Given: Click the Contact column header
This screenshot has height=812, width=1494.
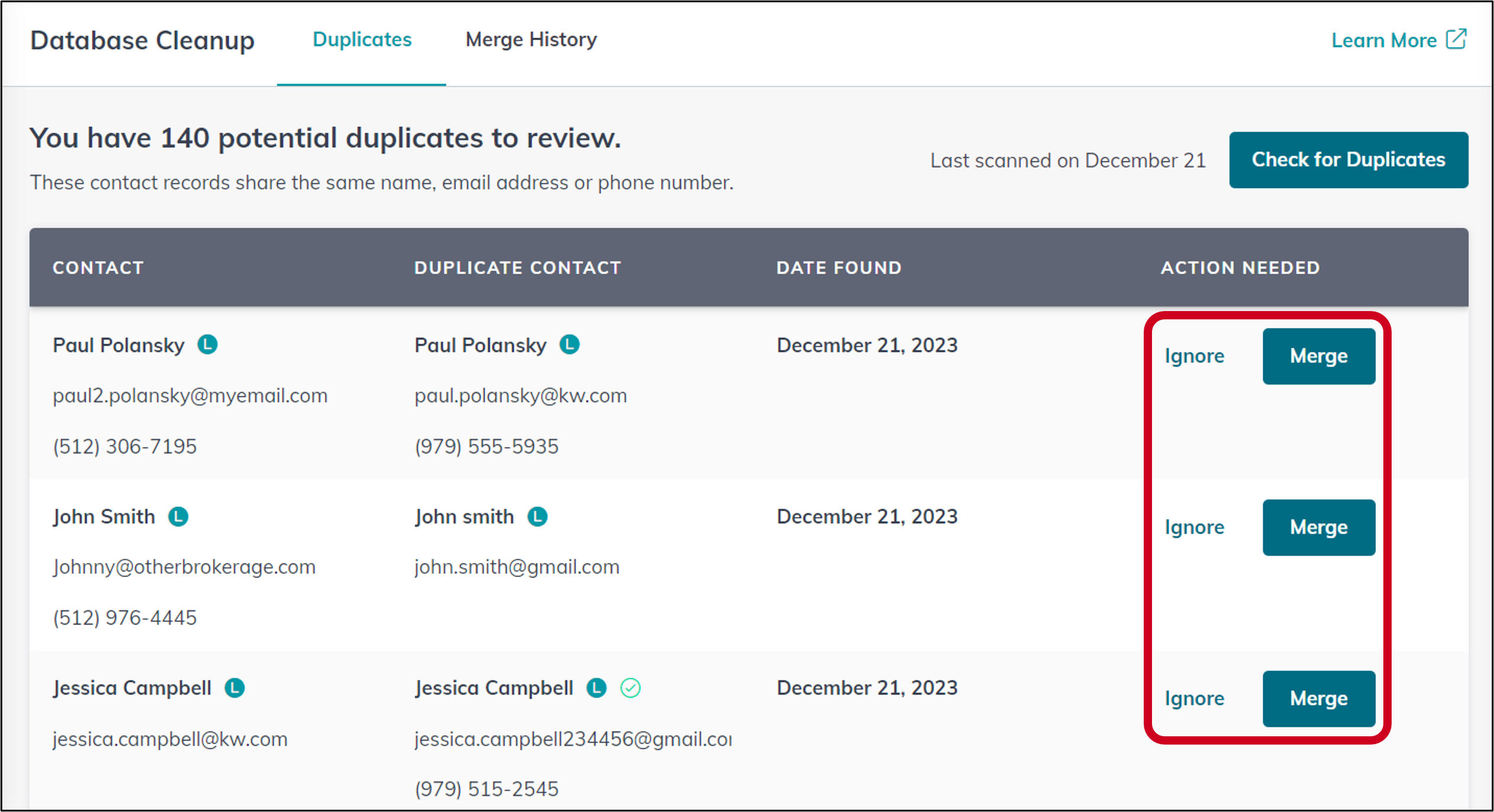Looking at the screenshot, I should [98, 268].
